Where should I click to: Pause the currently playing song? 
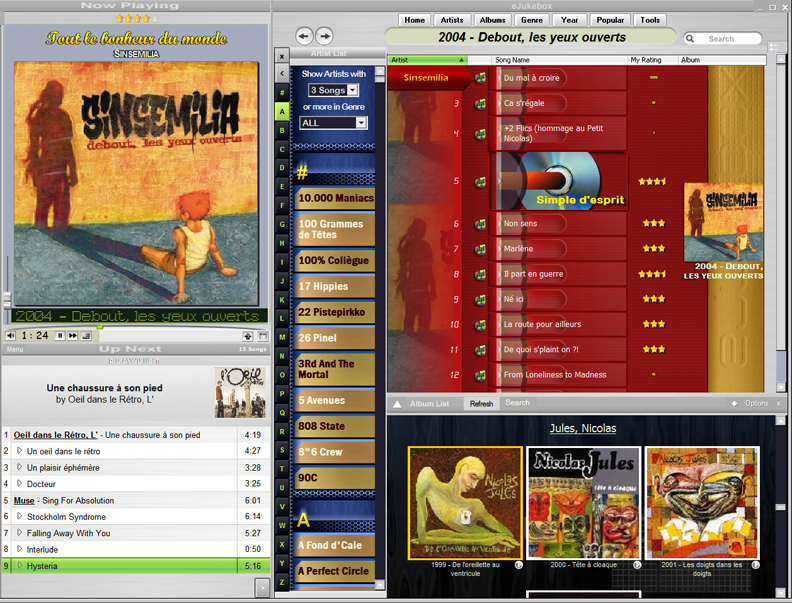tap(60, 336)
